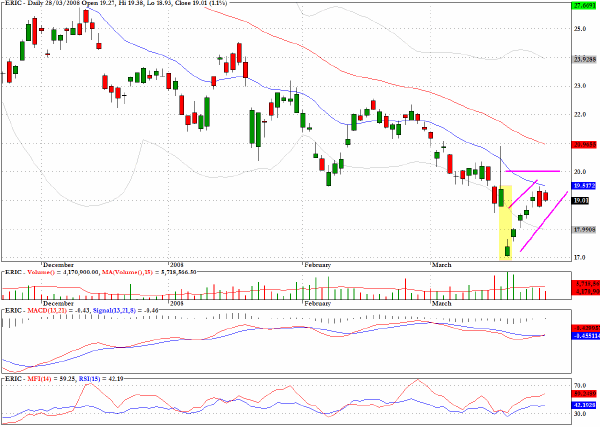Click March label beneath the volume panel

(442, 303)
